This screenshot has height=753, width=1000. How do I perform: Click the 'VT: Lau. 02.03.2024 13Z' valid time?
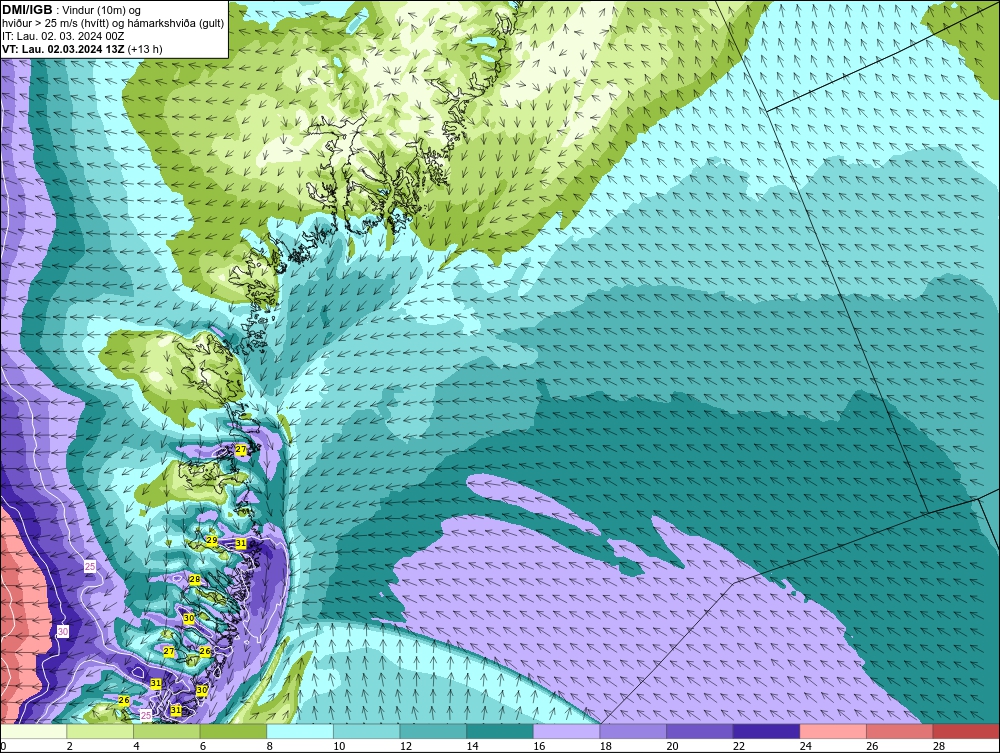click(64, 49)
